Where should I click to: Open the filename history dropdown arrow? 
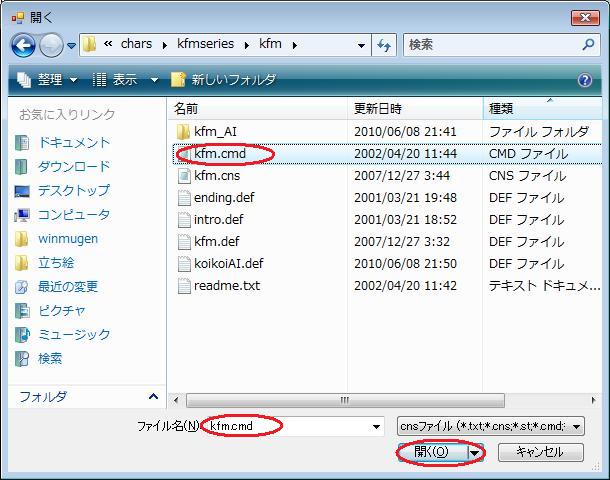376,427
